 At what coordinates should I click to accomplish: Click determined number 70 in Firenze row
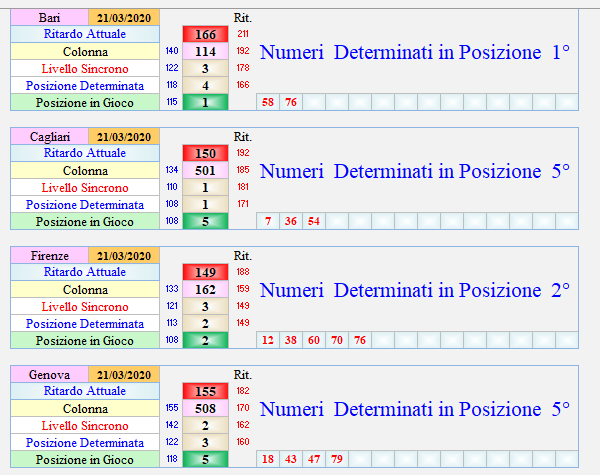click(x=337, y=340)
